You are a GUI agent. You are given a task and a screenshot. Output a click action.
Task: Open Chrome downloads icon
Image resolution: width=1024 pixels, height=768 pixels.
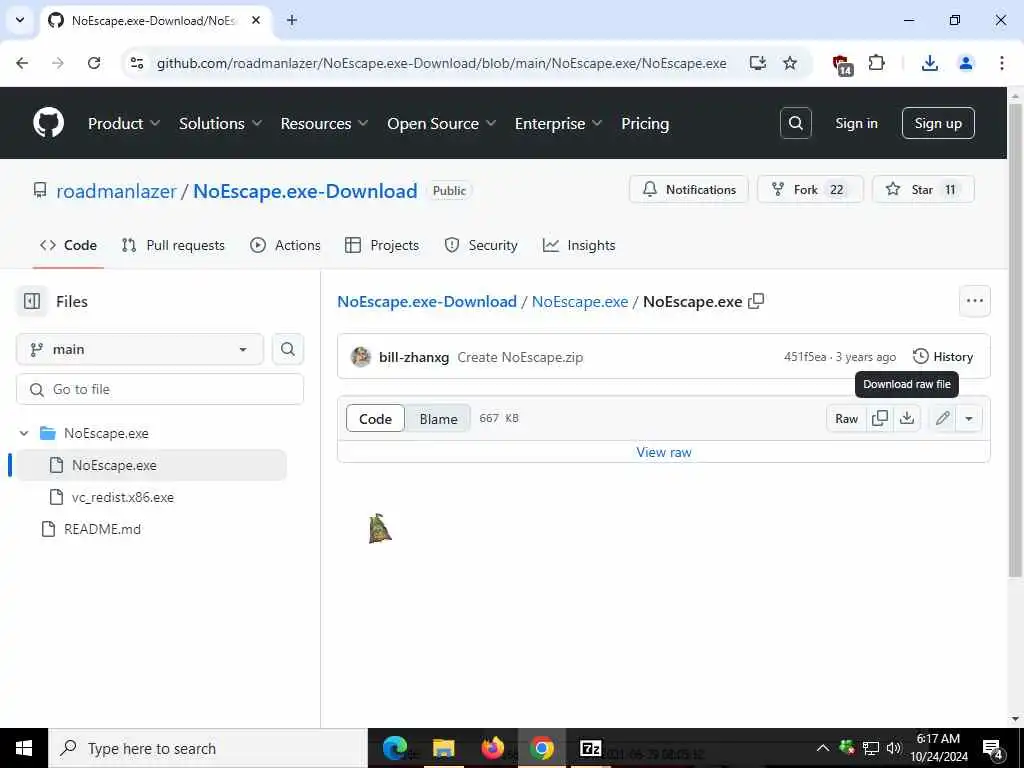pos(929,63)
